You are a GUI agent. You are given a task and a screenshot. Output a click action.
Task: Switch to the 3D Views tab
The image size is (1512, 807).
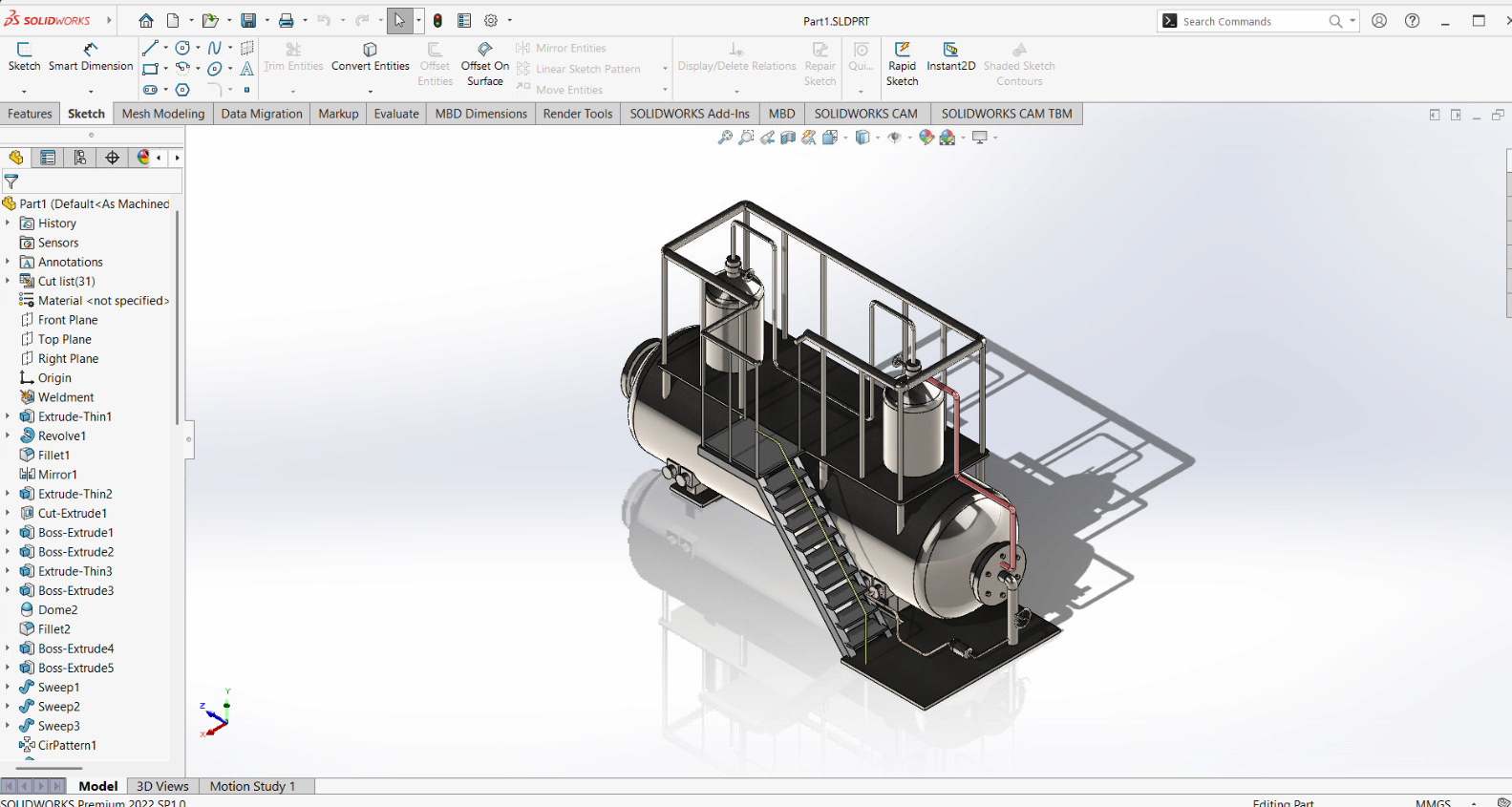point(162,786)
